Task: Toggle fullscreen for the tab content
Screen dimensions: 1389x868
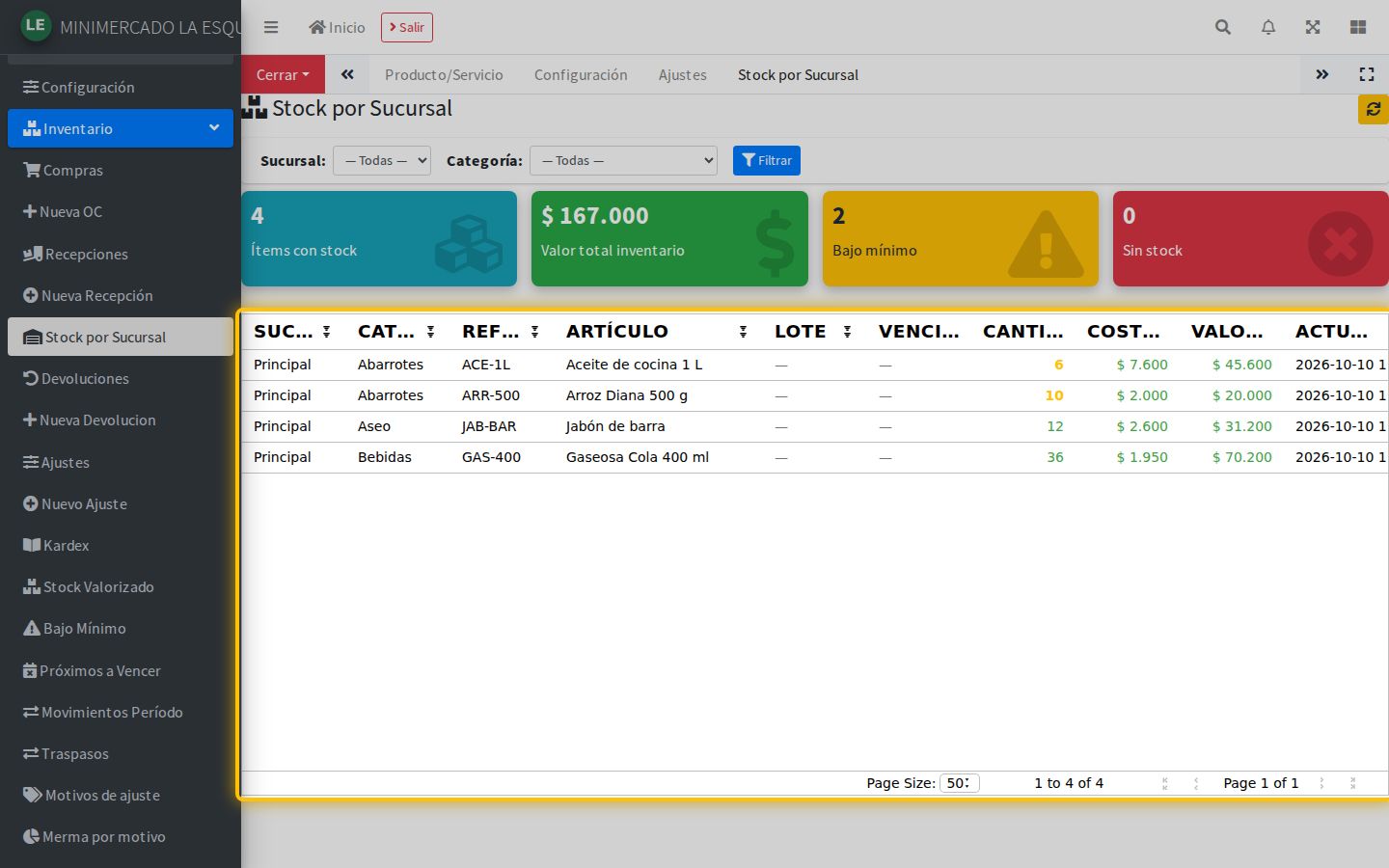Action: pos(1367,74)
